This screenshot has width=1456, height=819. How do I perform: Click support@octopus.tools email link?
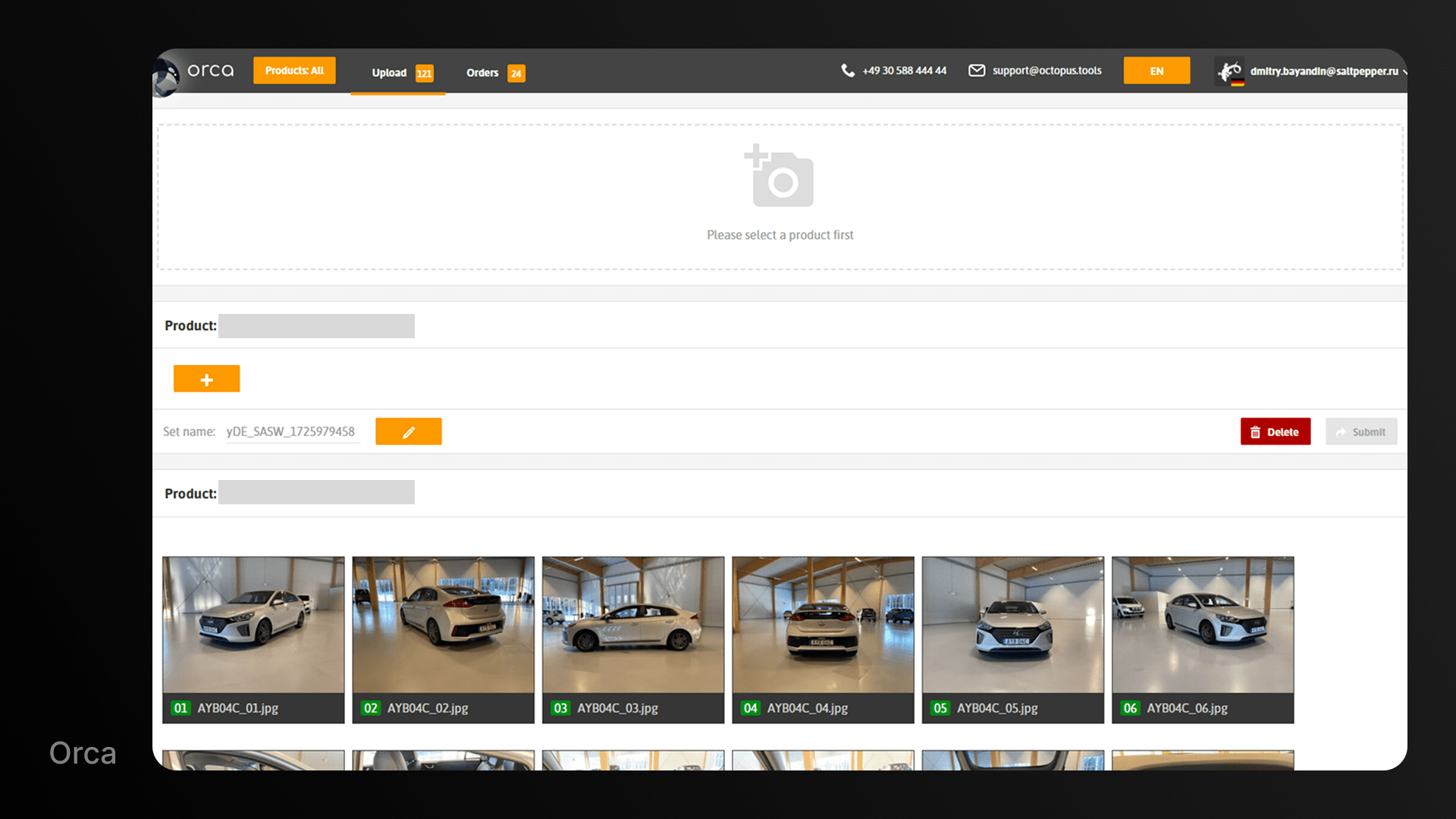tap(1046, 71)
